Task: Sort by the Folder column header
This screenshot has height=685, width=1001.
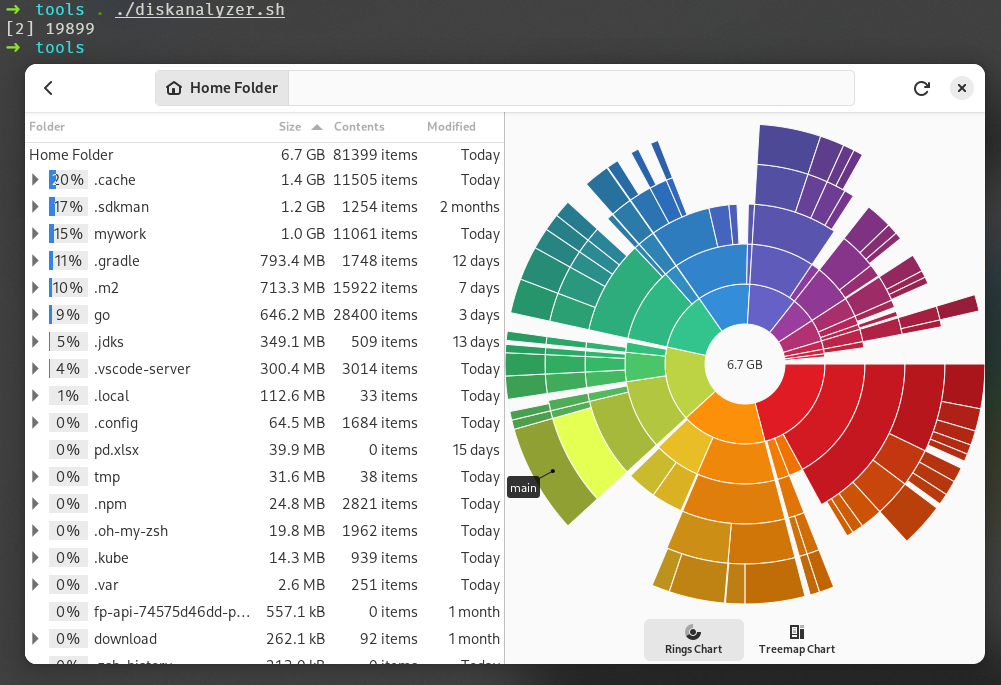Action: [x=47, y=126]
